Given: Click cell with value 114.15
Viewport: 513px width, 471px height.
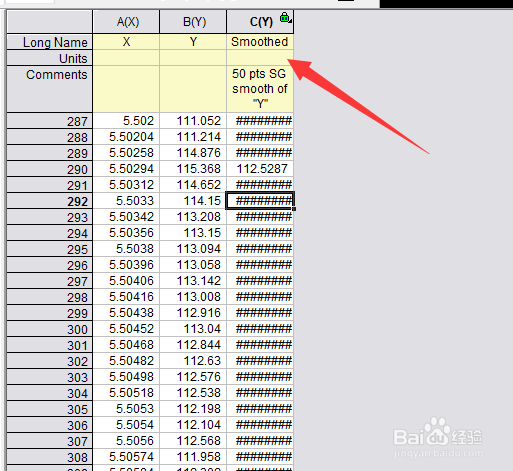Looking at the screenshot, I should [x=193, y=201].
